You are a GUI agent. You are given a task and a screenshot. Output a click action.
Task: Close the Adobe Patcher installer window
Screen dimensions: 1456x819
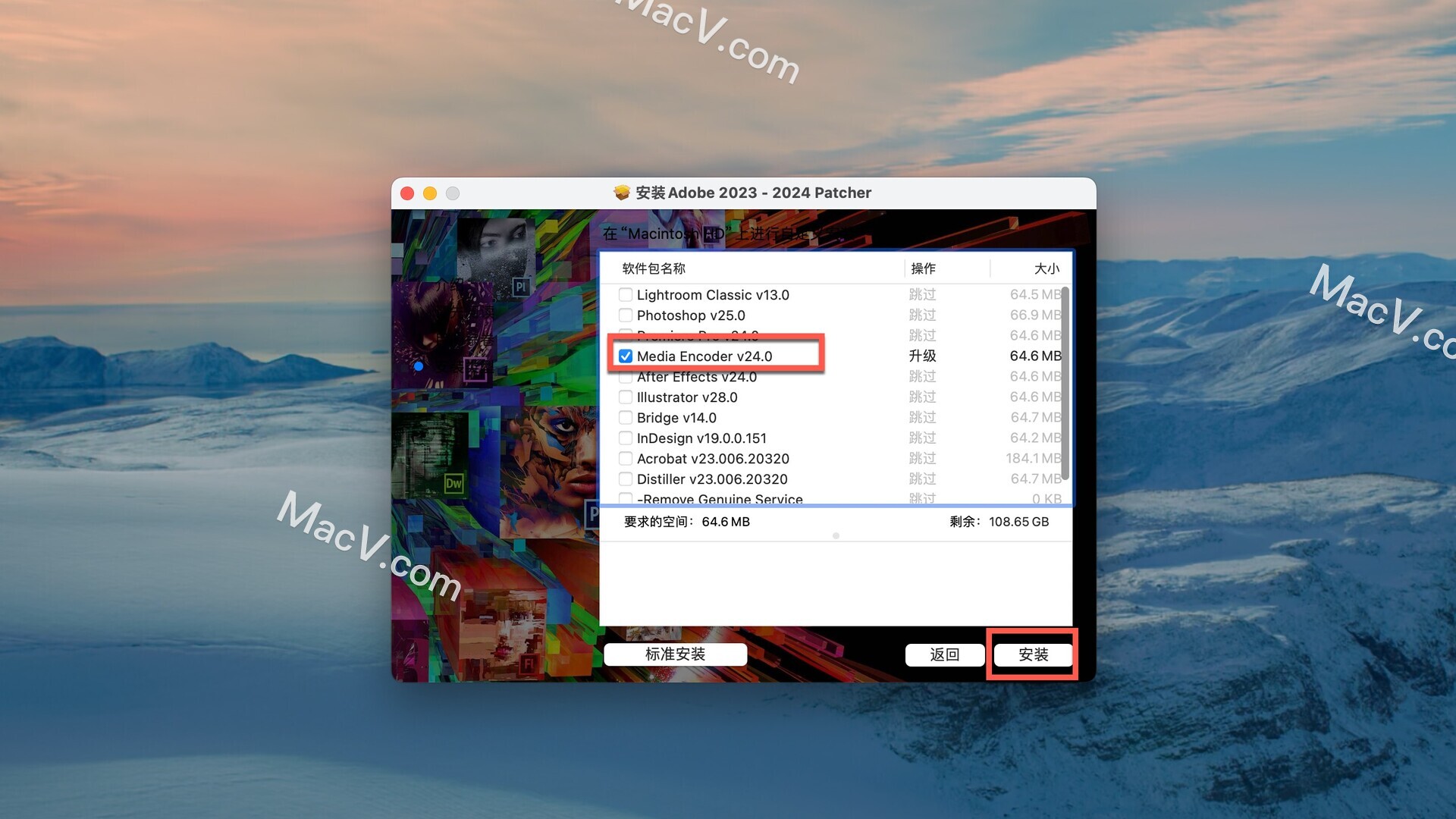[407, 193]
